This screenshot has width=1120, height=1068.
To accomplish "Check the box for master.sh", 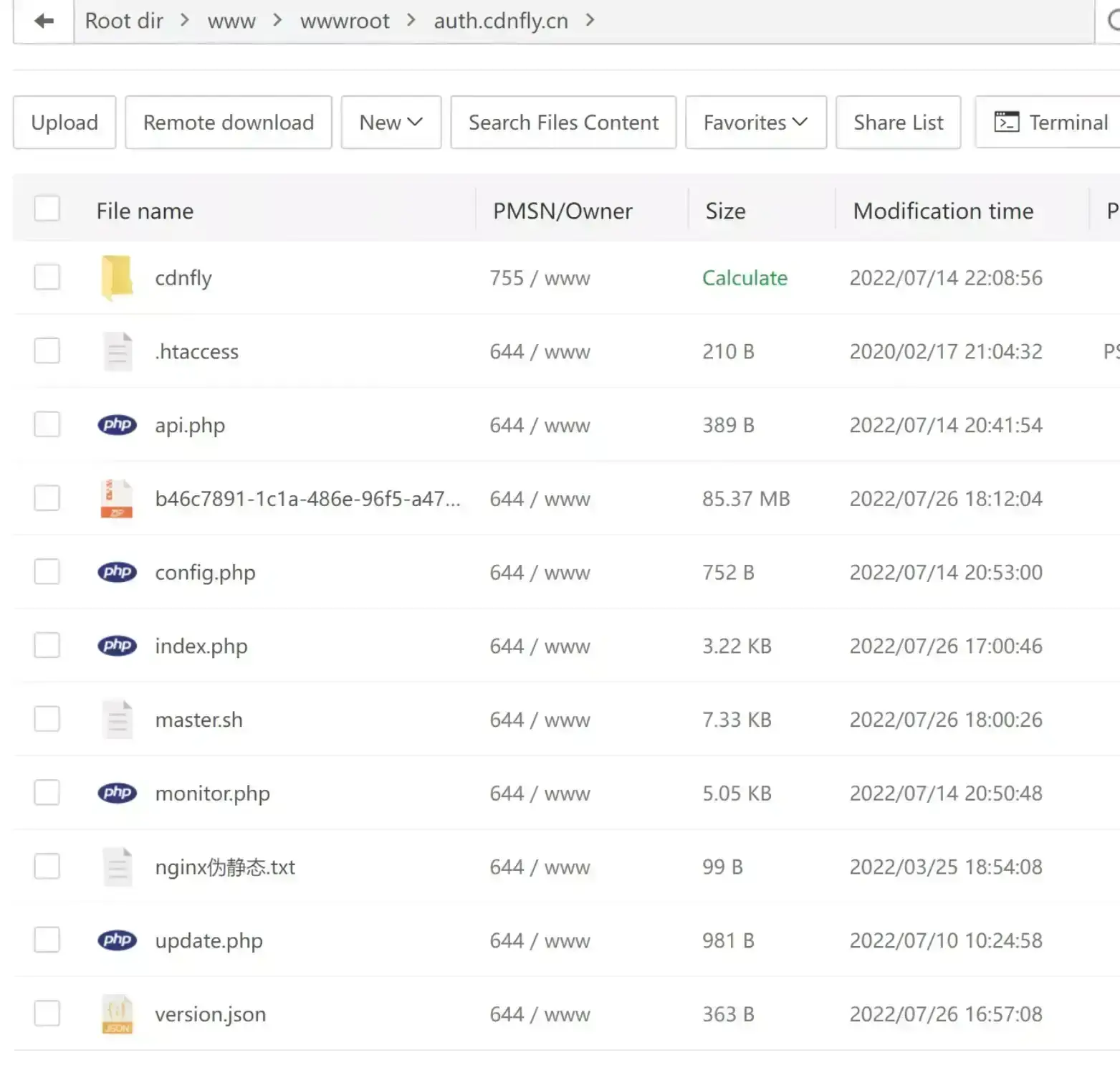I will [x=47, y=718].
